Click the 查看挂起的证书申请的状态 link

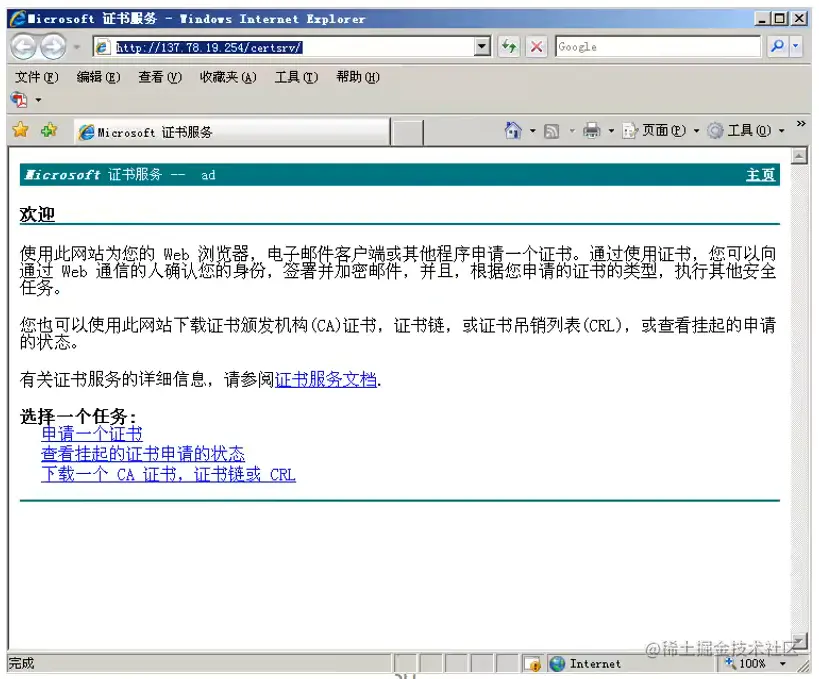[143, 453]
